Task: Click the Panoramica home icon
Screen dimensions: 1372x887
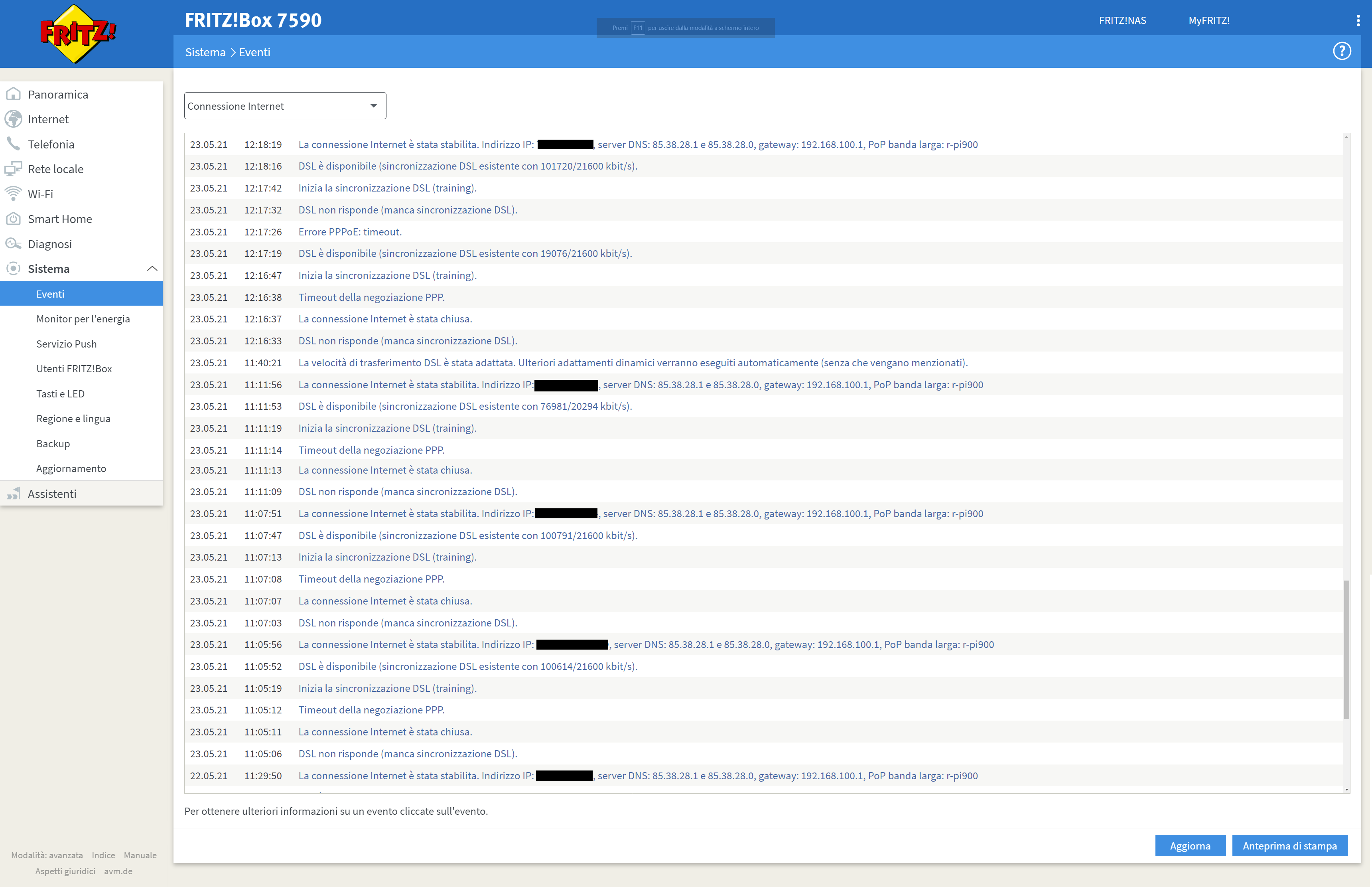Action: click(13, 94)
